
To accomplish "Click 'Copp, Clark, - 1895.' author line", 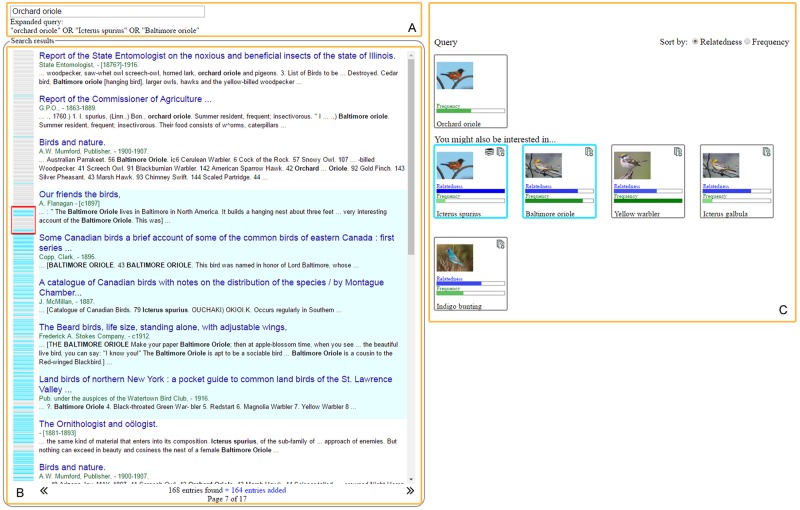I will coord(67,257).
